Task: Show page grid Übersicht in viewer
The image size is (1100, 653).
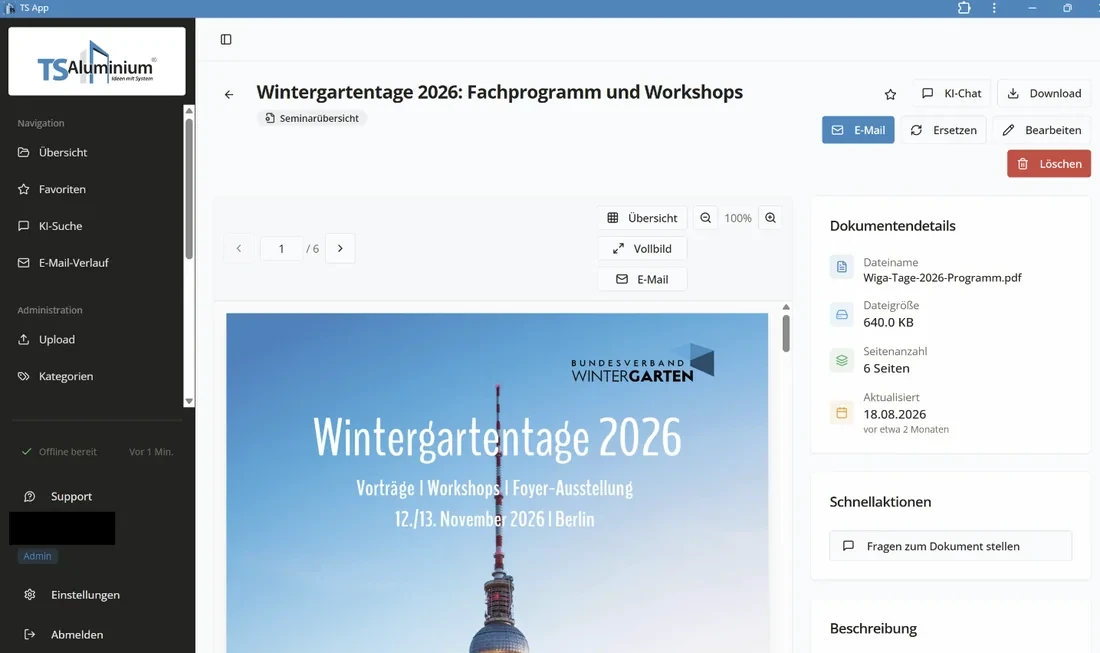Action: click(x=642, y=218)
